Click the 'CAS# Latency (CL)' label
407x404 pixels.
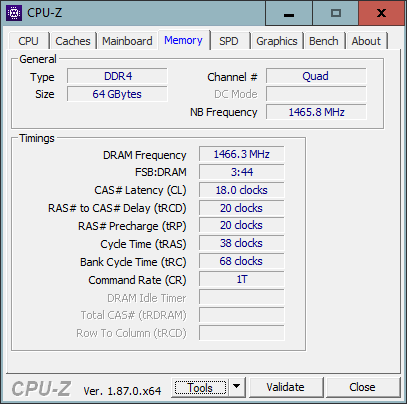(140, 190)
